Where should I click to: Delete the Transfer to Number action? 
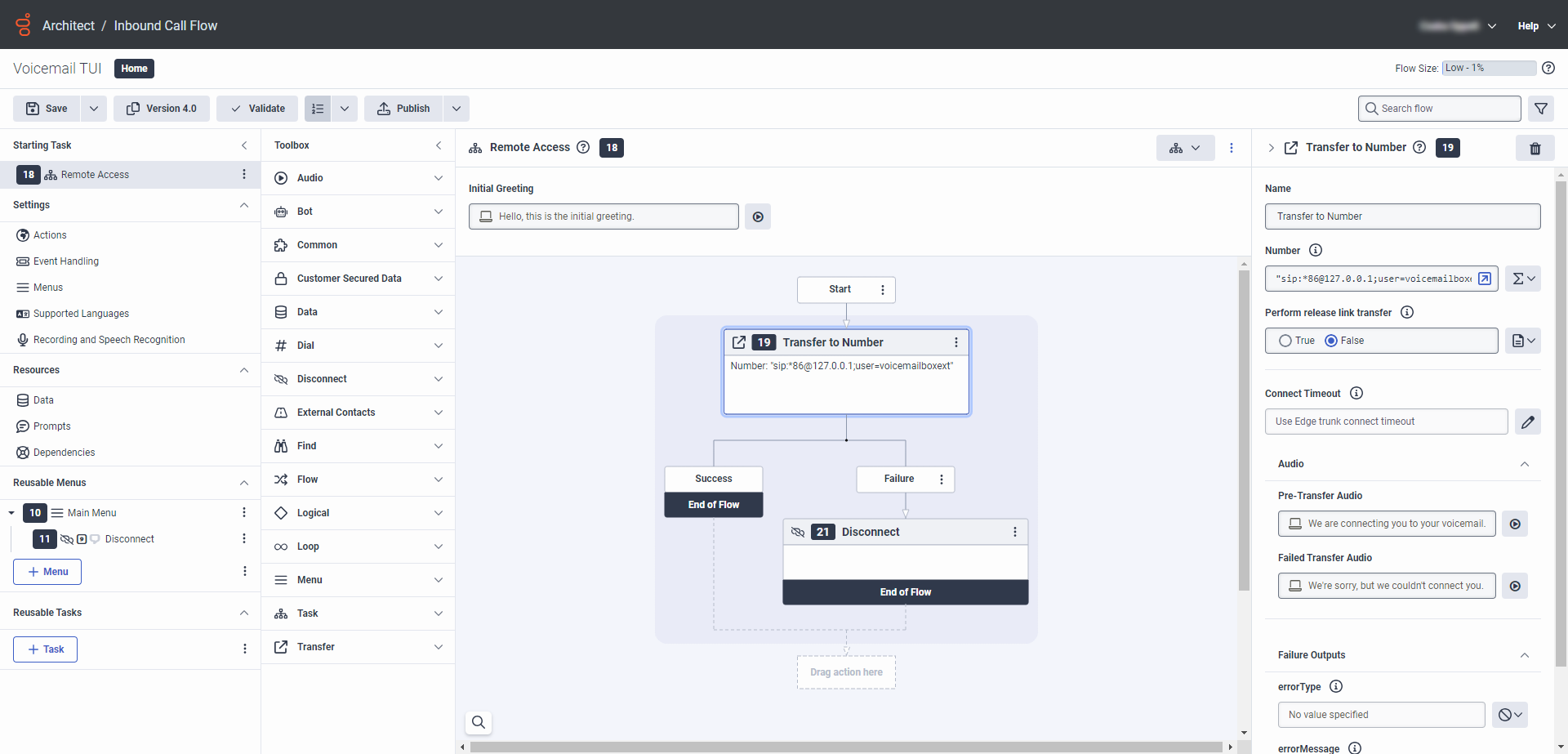1535,148
